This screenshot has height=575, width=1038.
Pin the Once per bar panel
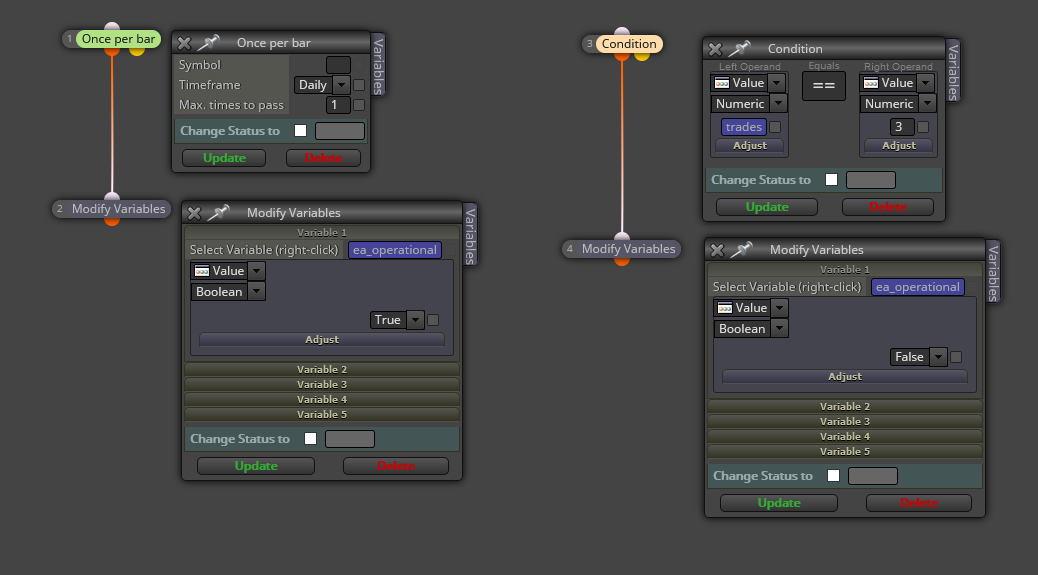pos(209,43)
